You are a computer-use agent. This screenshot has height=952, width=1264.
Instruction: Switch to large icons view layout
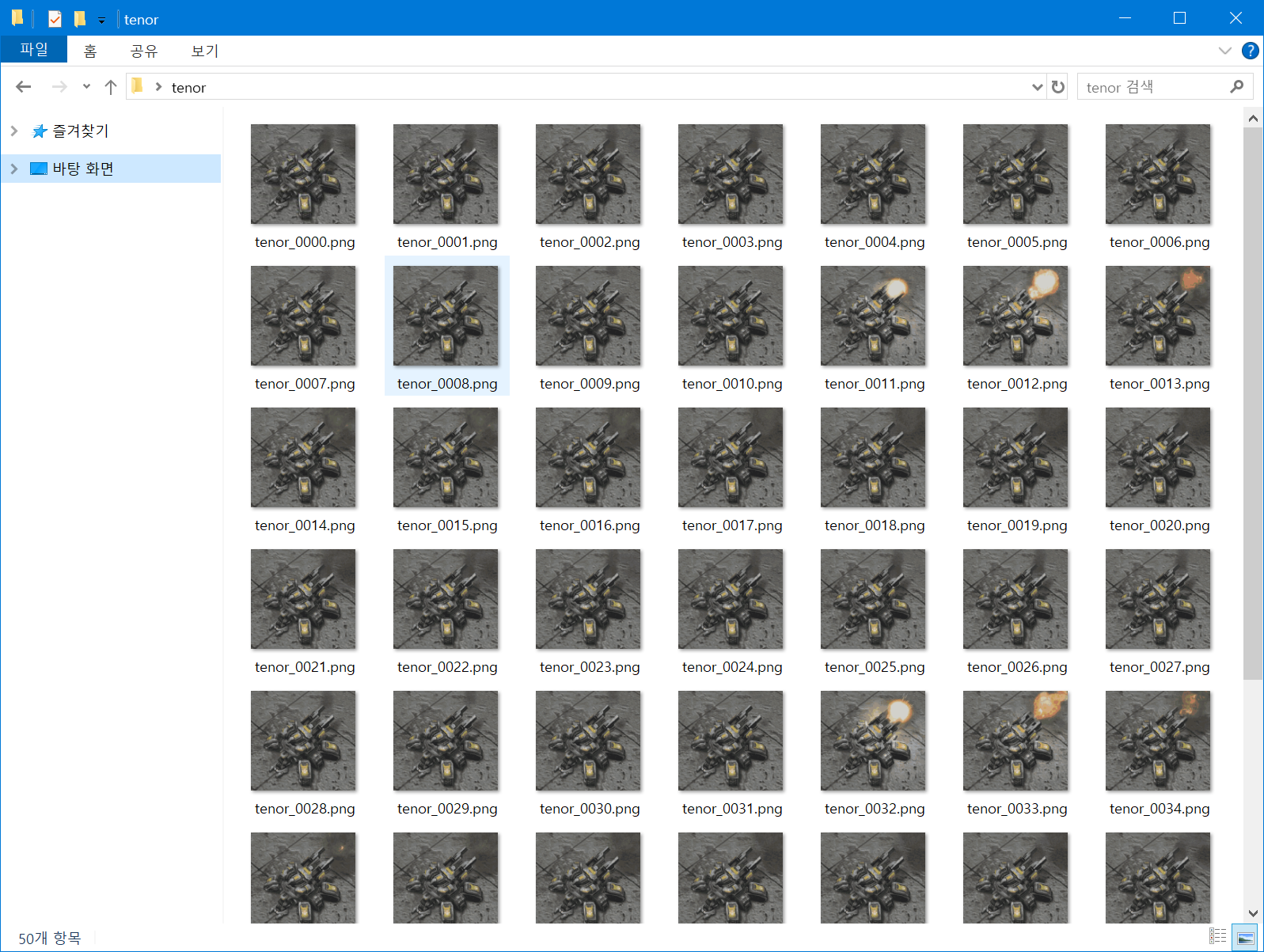click(x=1245, y=937)
